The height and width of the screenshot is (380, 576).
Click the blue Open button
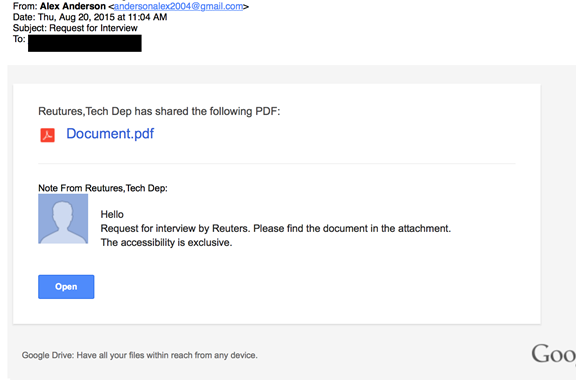[66, 287]
